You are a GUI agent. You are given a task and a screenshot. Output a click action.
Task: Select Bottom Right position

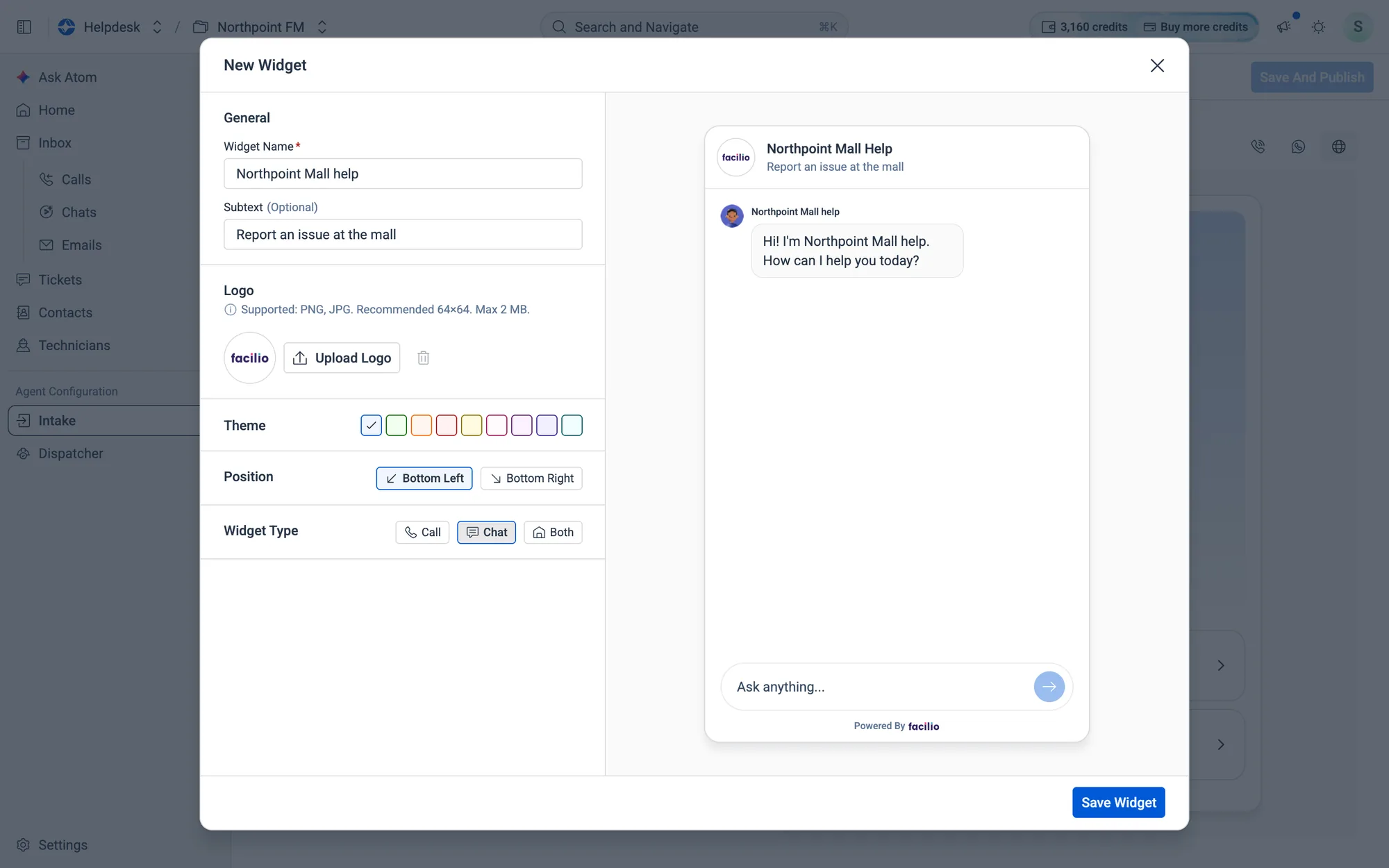coord(532,478)
